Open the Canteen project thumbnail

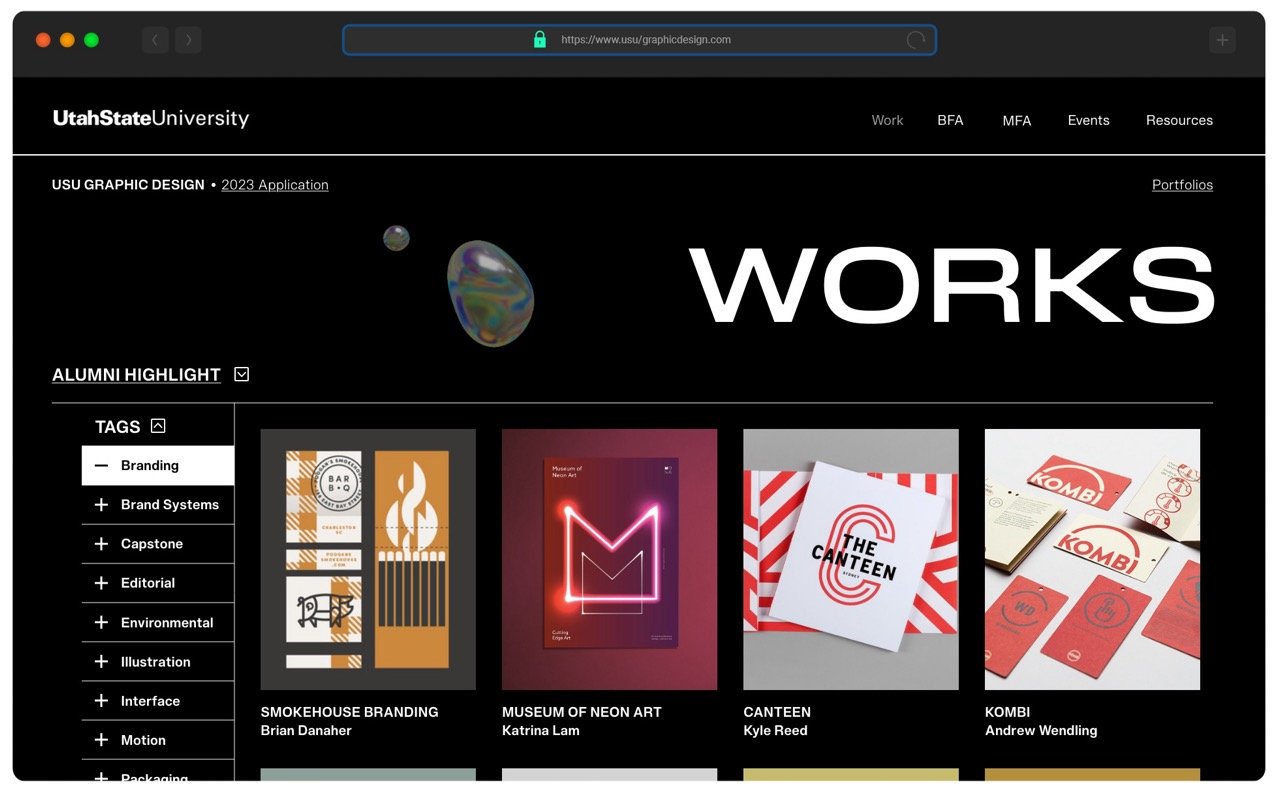click(851, 559)
